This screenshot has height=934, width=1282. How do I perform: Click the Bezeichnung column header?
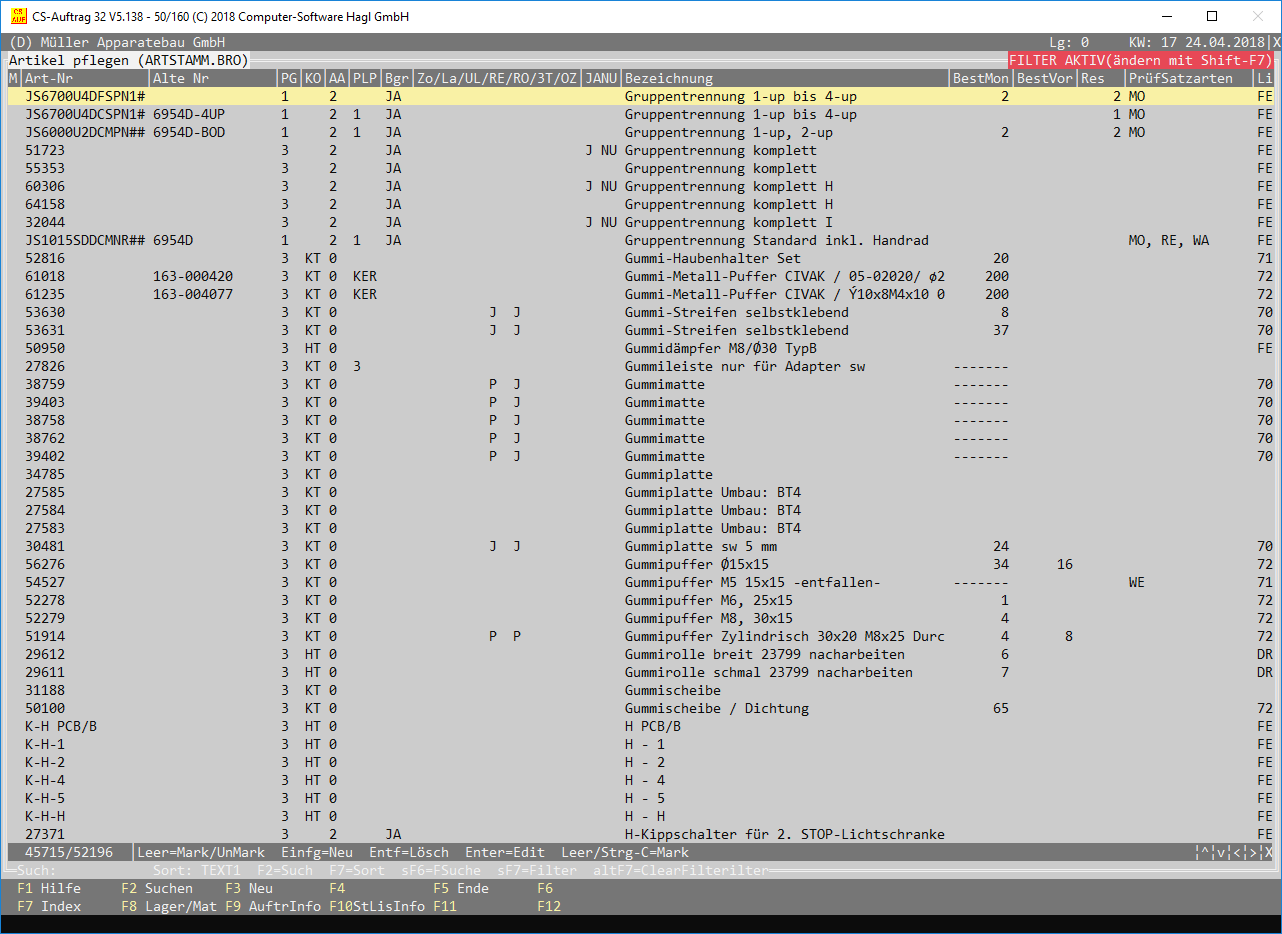tap(669, 79)
